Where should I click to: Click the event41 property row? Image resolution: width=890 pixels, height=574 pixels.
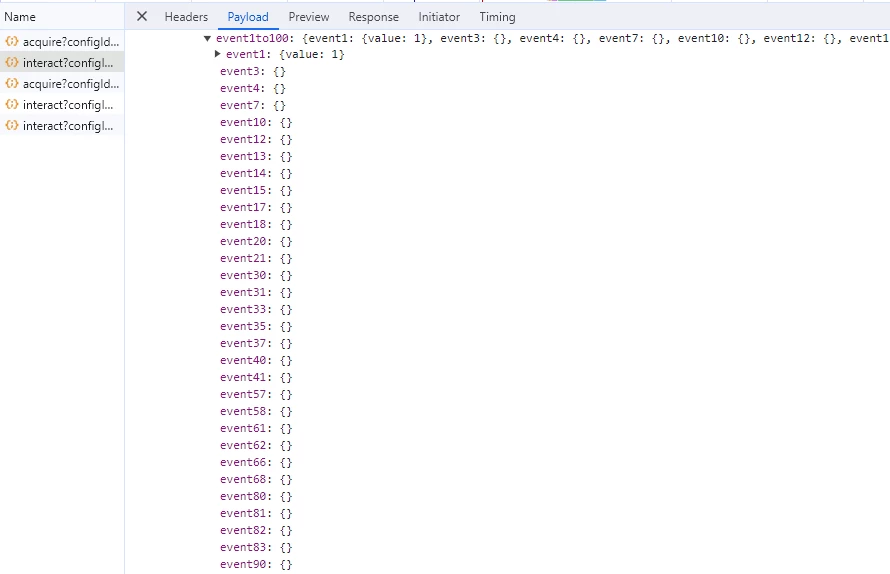(256, 378)
